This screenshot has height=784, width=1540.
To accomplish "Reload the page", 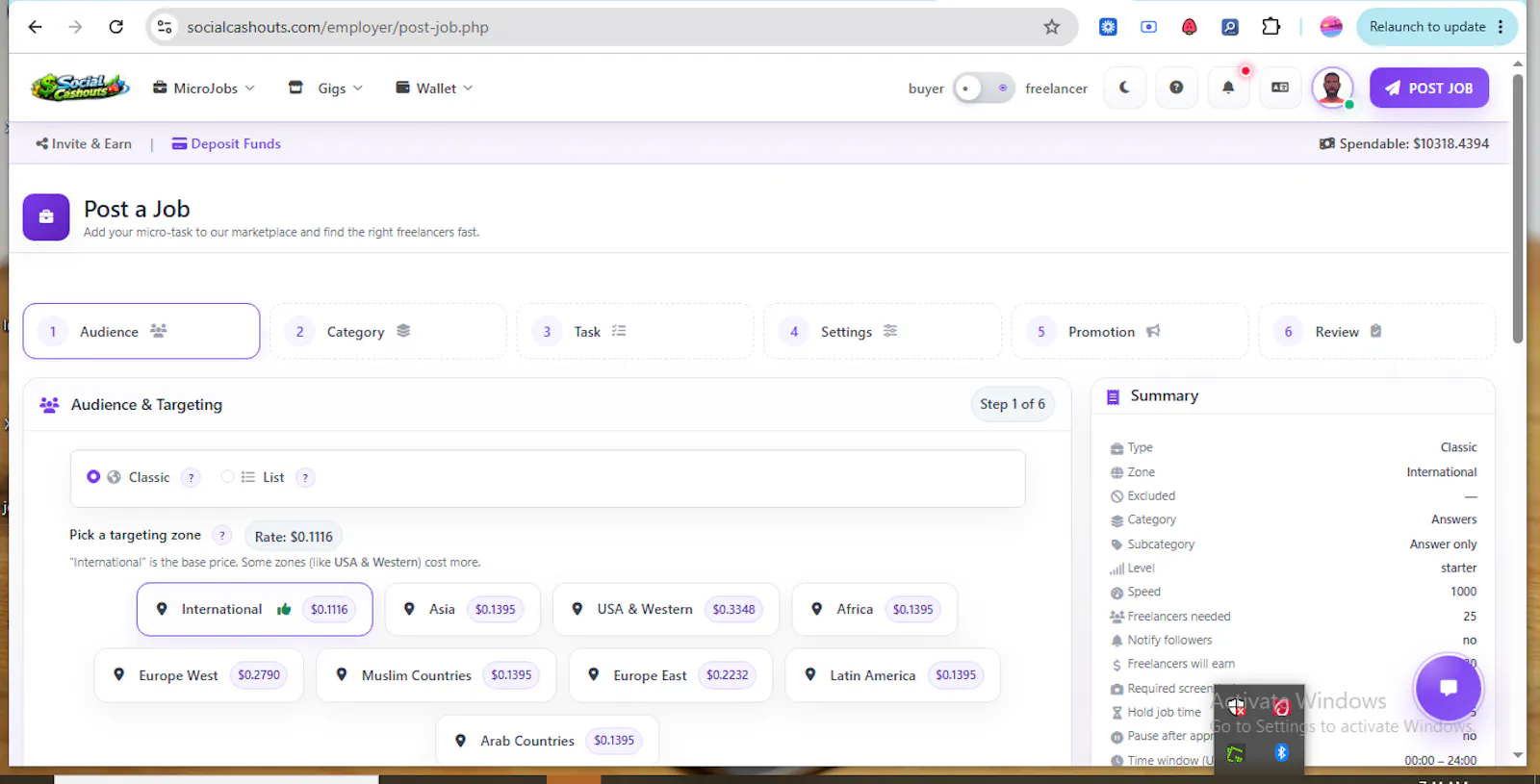I will tap(116, 27).
